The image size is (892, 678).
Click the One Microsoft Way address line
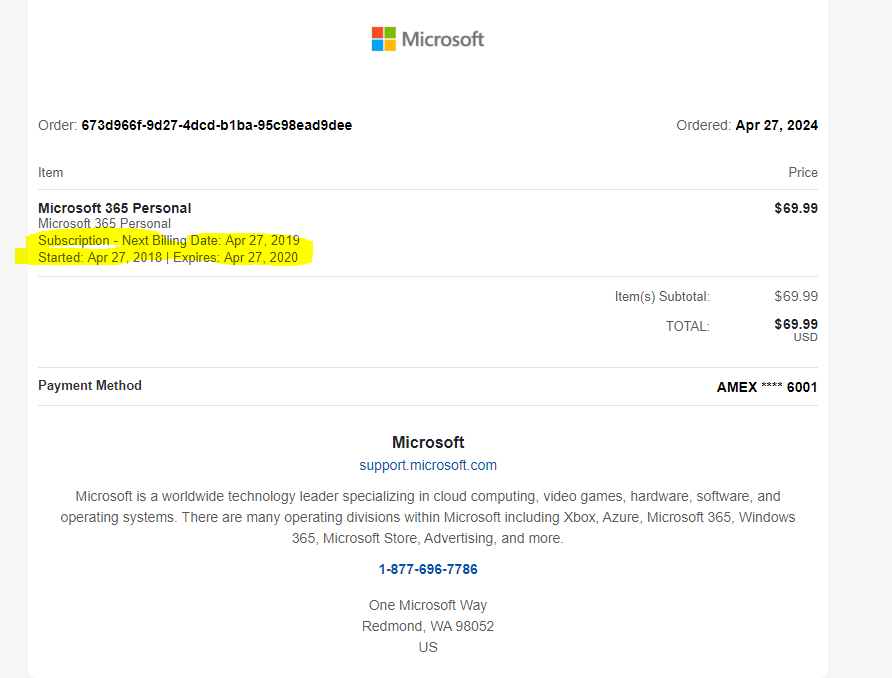click(x=428, y=605)
